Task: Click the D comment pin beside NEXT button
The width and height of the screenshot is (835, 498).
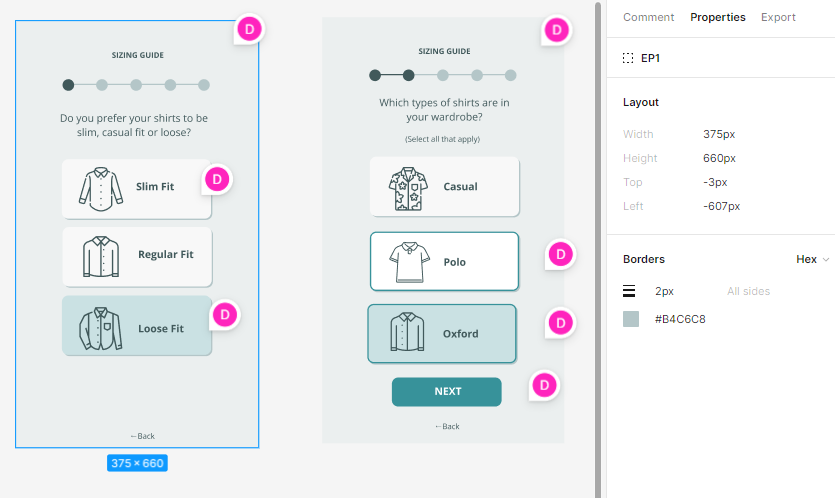Action: tap(544, 385)
